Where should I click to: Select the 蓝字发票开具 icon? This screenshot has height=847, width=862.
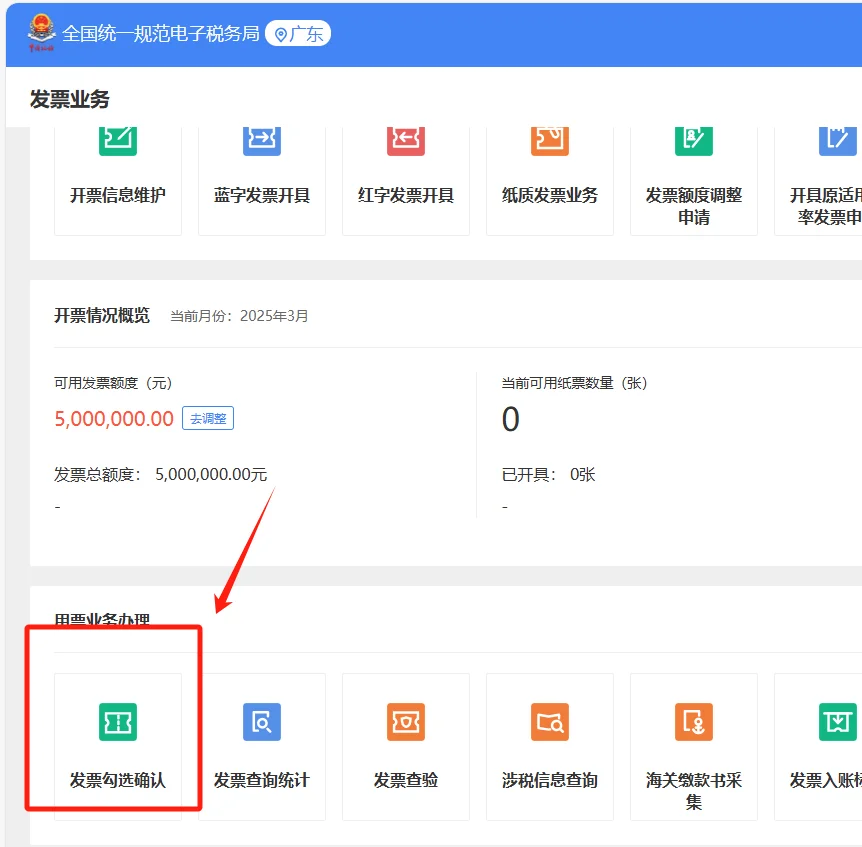(x=261, y=165)
